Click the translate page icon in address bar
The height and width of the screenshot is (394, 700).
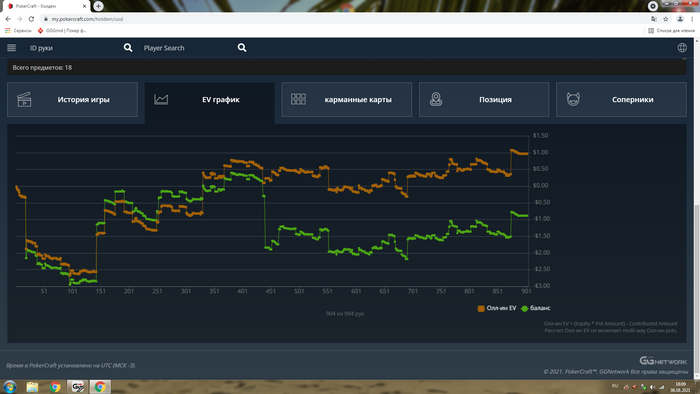point(654,19)
